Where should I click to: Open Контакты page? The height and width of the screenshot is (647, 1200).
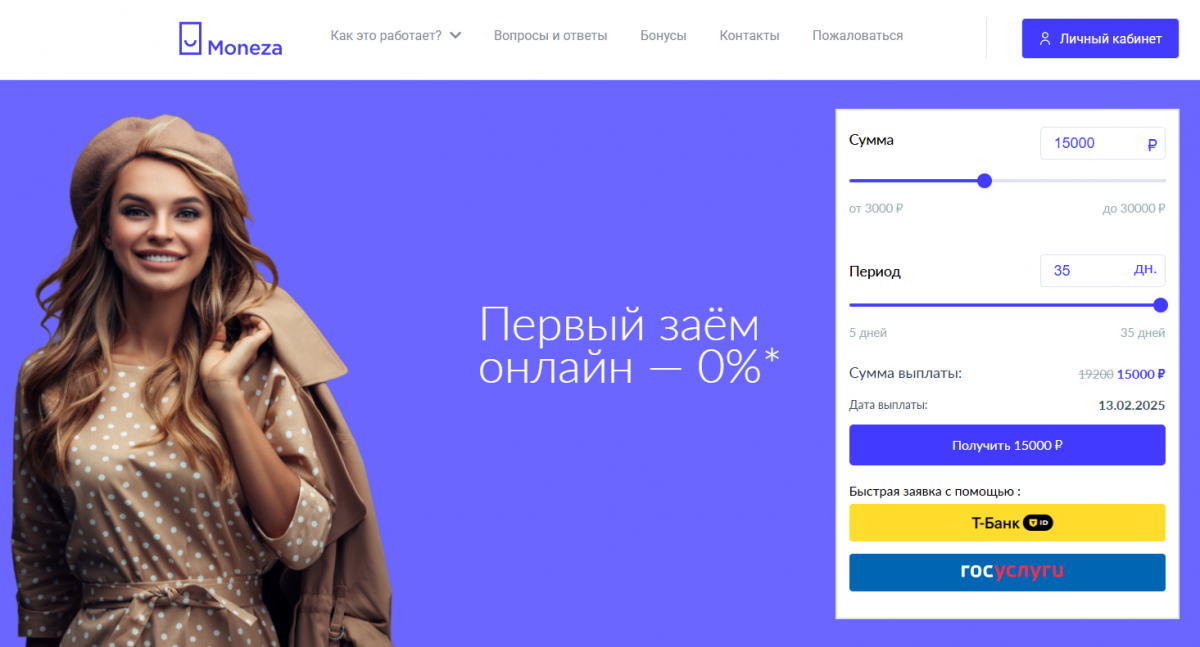(749, 36)
